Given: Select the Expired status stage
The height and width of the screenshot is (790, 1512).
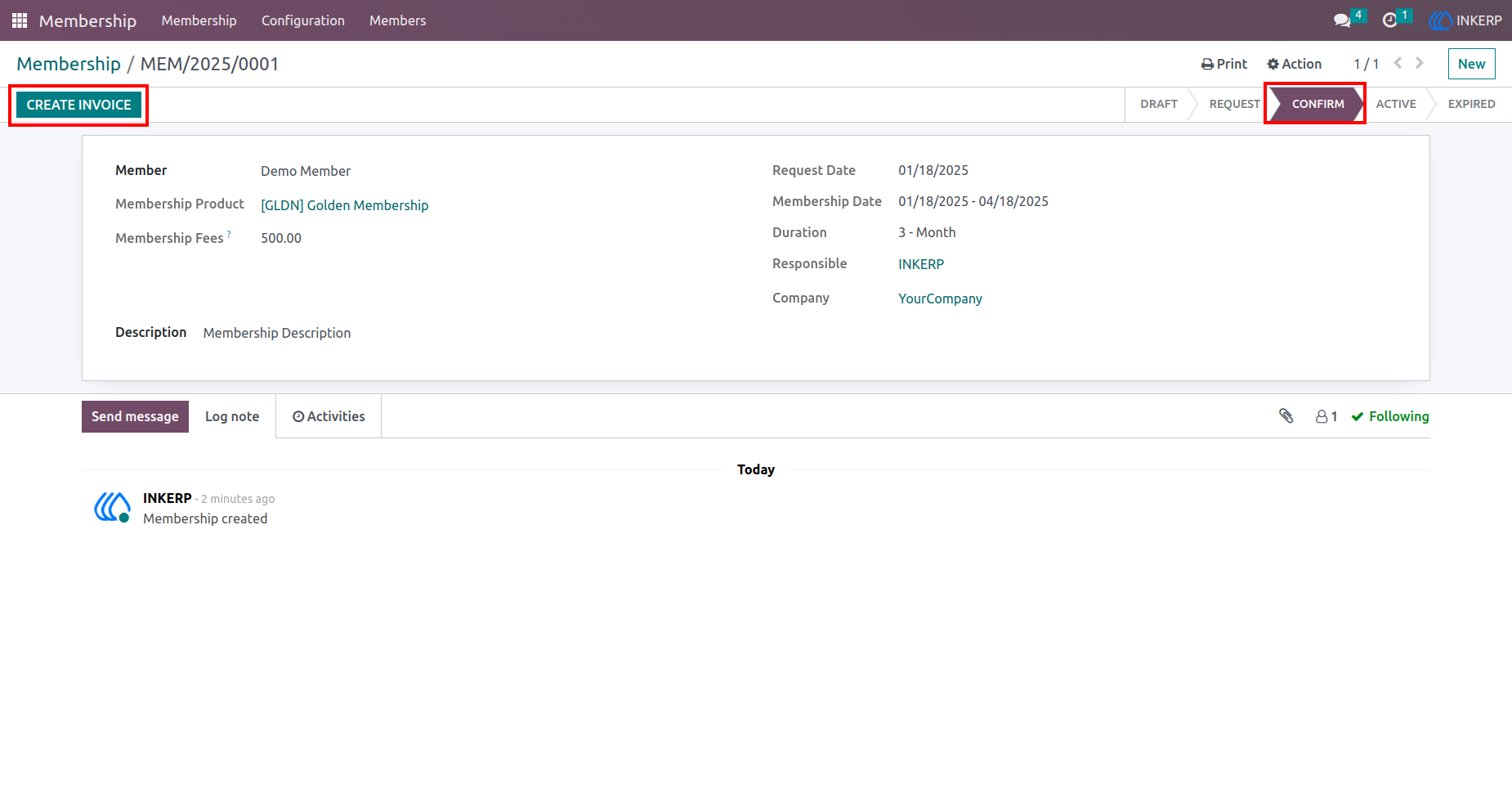Looking at the screenshot, I should click(1471, 104).
